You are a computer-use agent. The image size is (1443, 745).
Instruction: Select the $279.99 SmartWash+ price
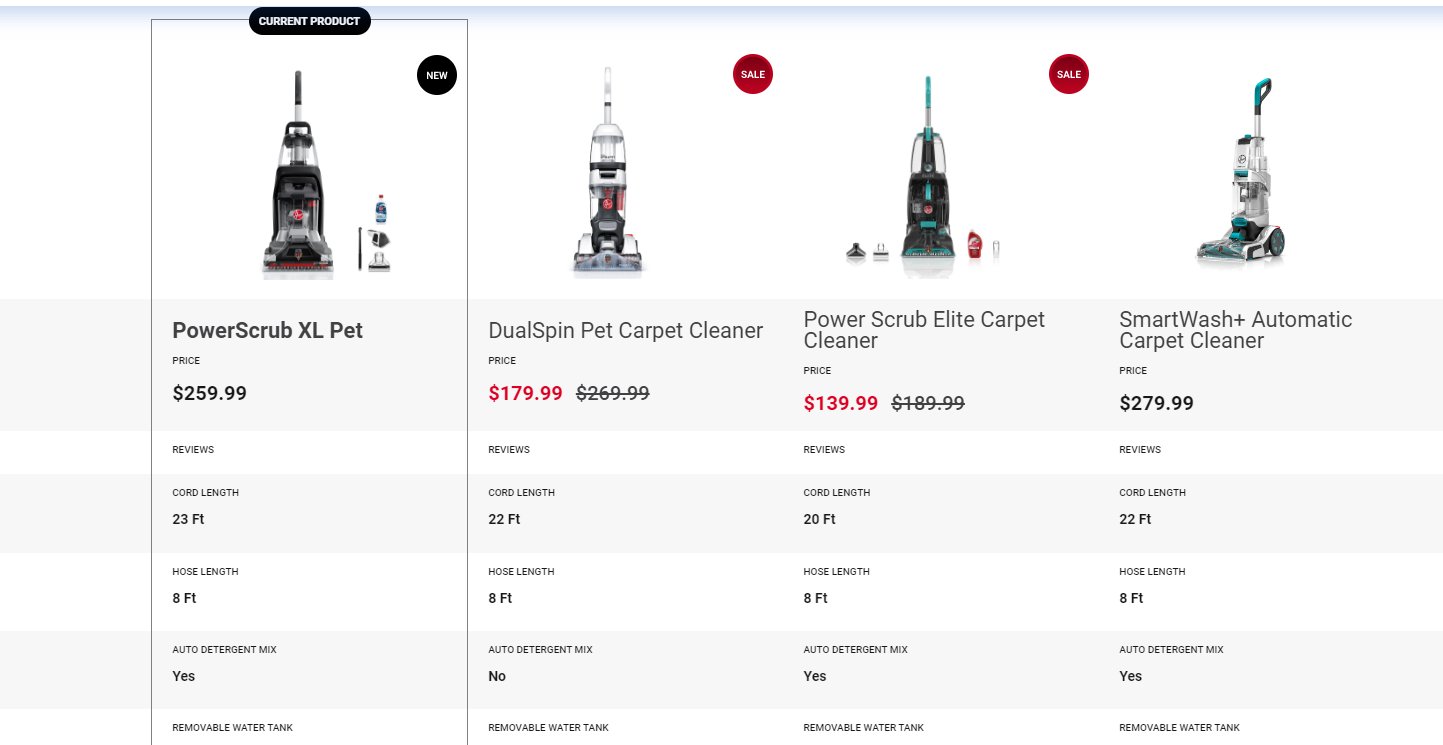(x=1156, y=404)
